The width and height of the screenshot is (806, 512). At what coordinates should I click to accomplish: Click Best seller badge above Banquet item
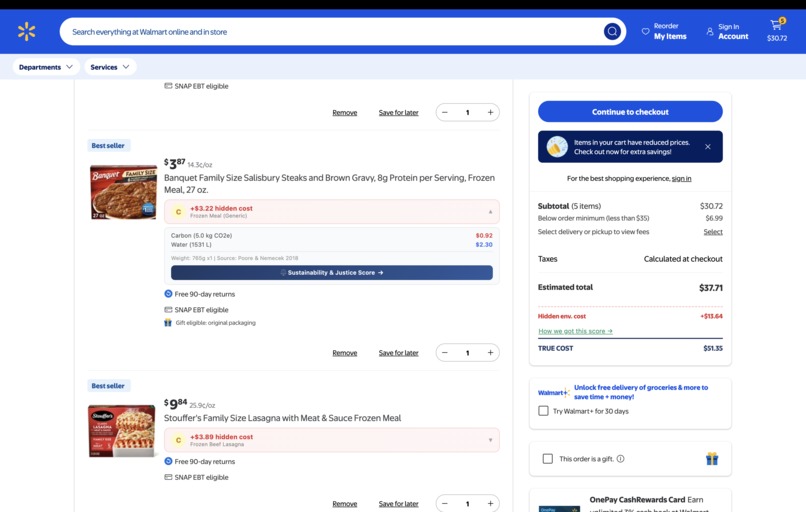(x=108, y=145)
